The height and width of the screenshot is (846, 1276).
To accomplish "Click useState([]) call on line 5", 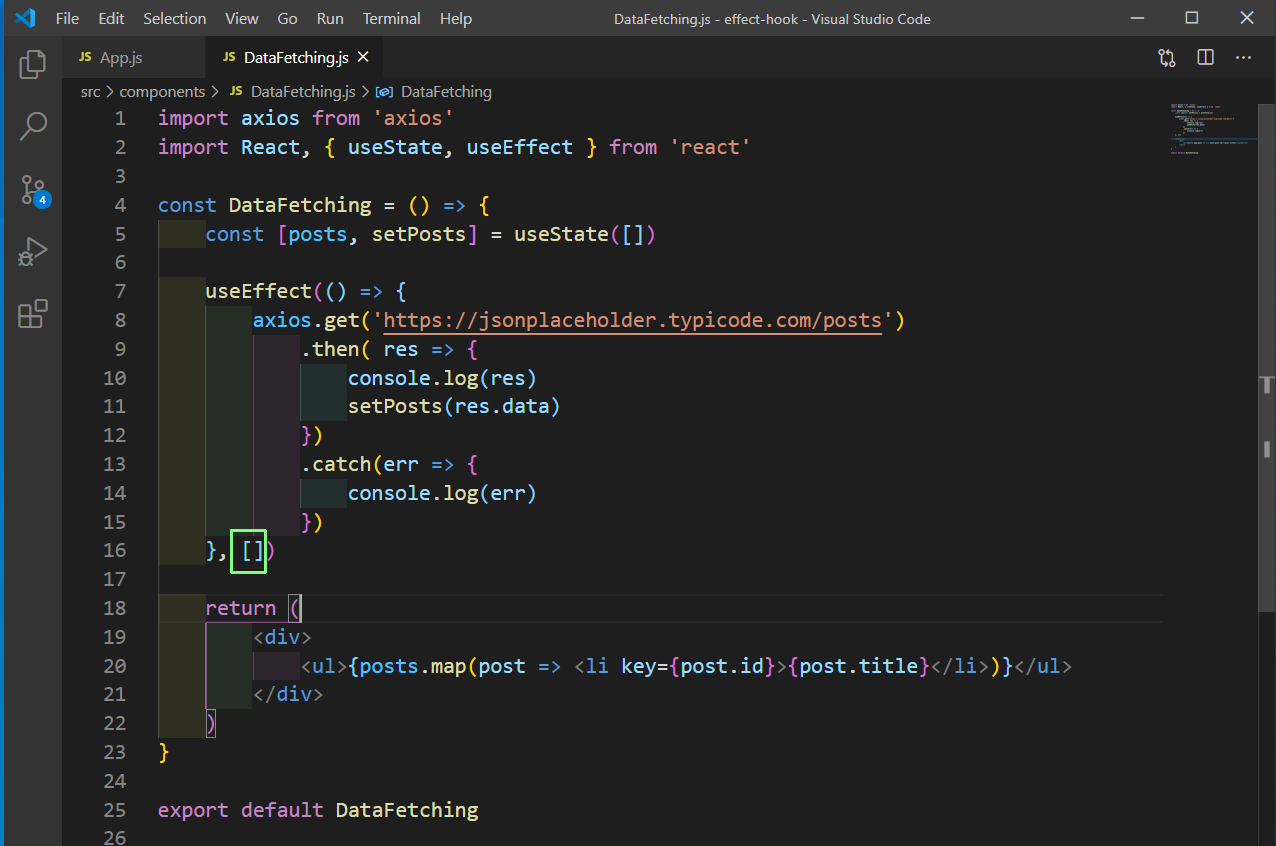I will pyautogui.click(x=584, y=234).
